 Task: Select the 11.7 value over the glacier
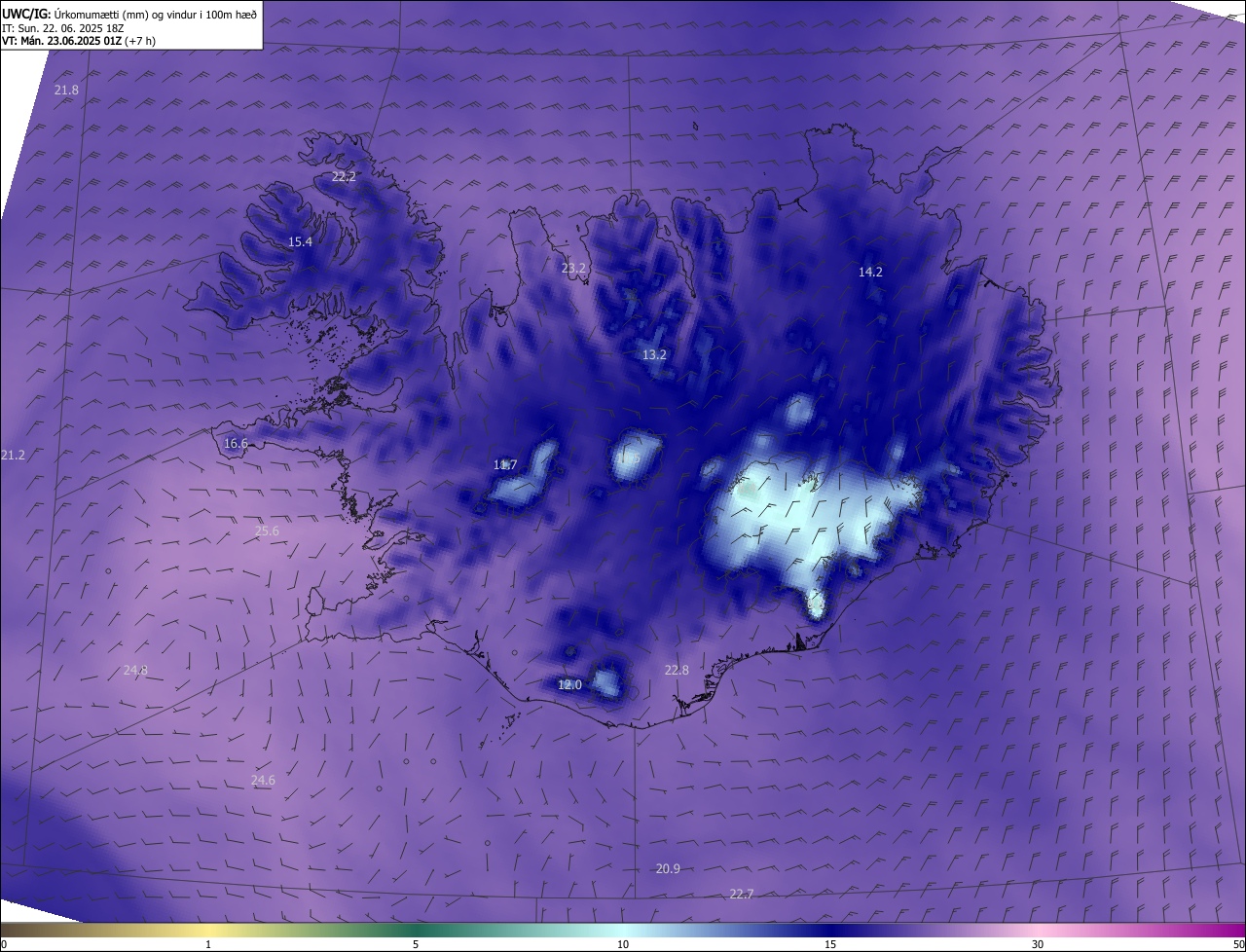(505, 465)
